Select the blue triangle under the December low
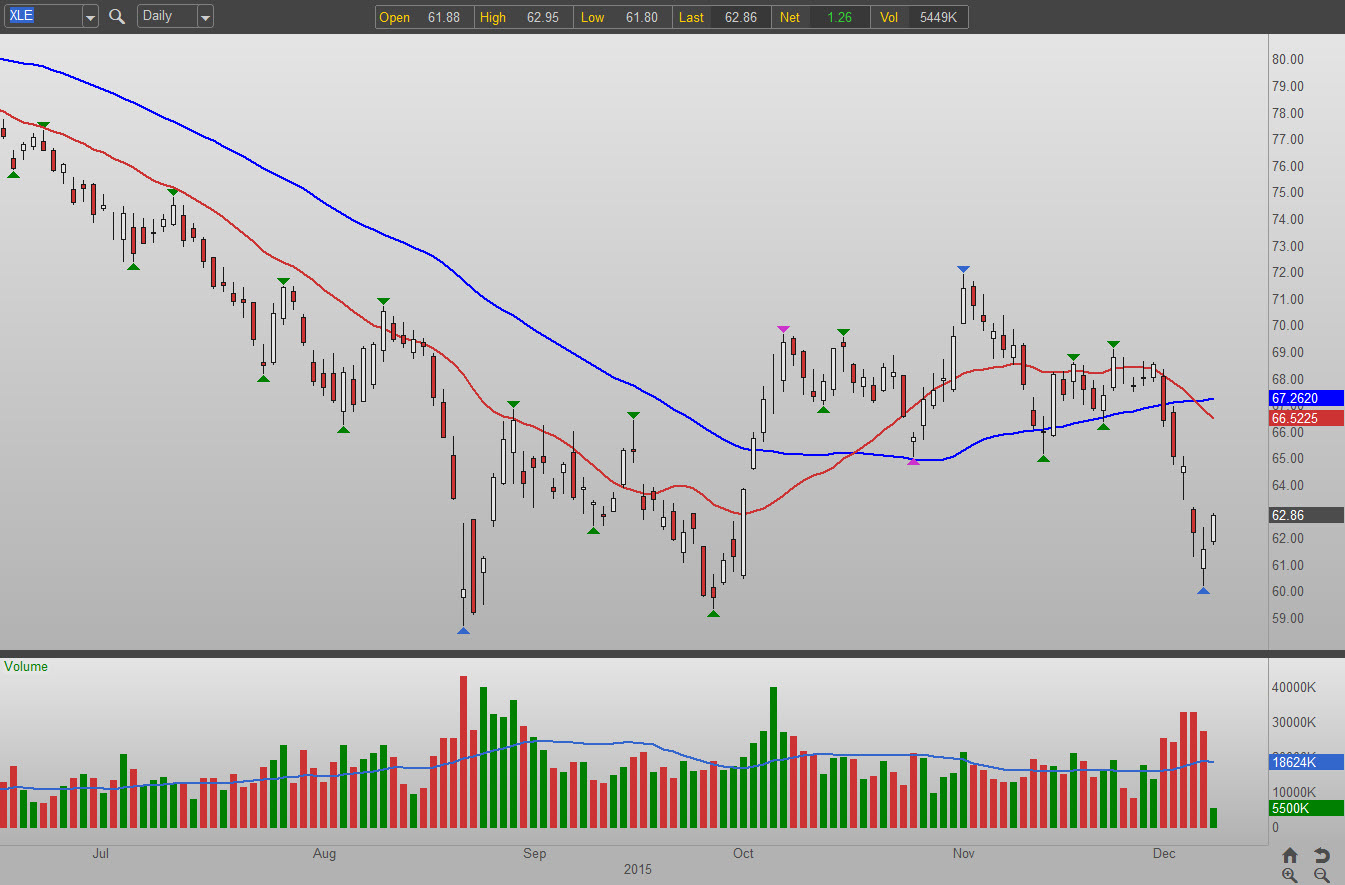This screenshot has width=1345, height=885. [1204, 591]
